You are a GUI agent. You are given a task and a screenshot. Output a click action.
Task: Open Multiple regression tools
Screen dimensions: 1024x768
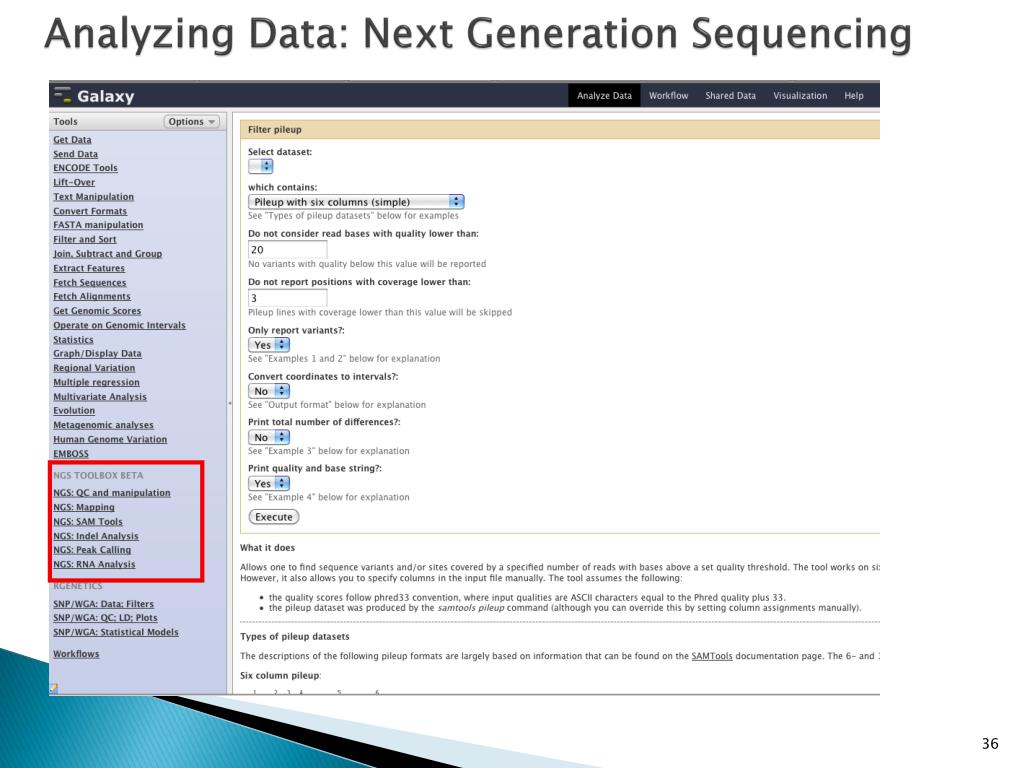click(96, 382)
